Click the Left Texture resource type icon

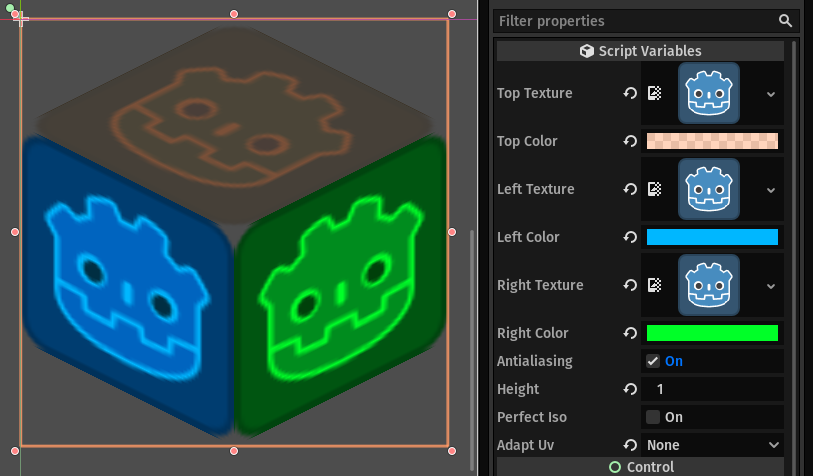(x=654, y=189)
